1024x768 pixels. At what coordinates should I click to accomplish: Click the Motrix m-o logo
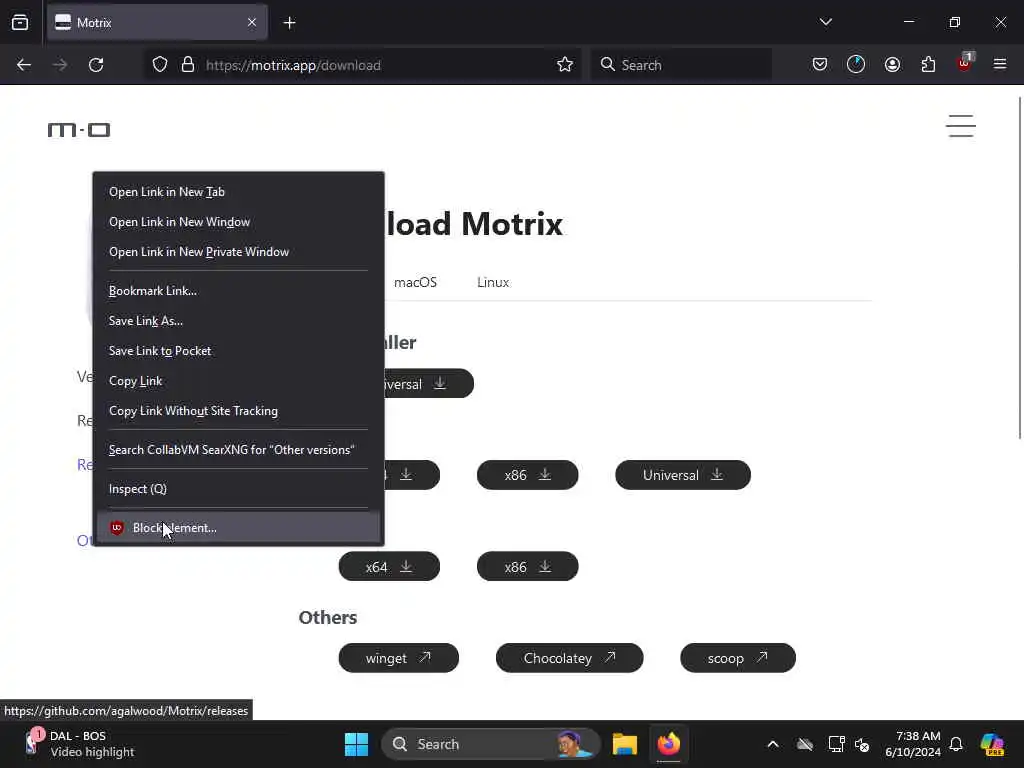click(x=79, y=130)
